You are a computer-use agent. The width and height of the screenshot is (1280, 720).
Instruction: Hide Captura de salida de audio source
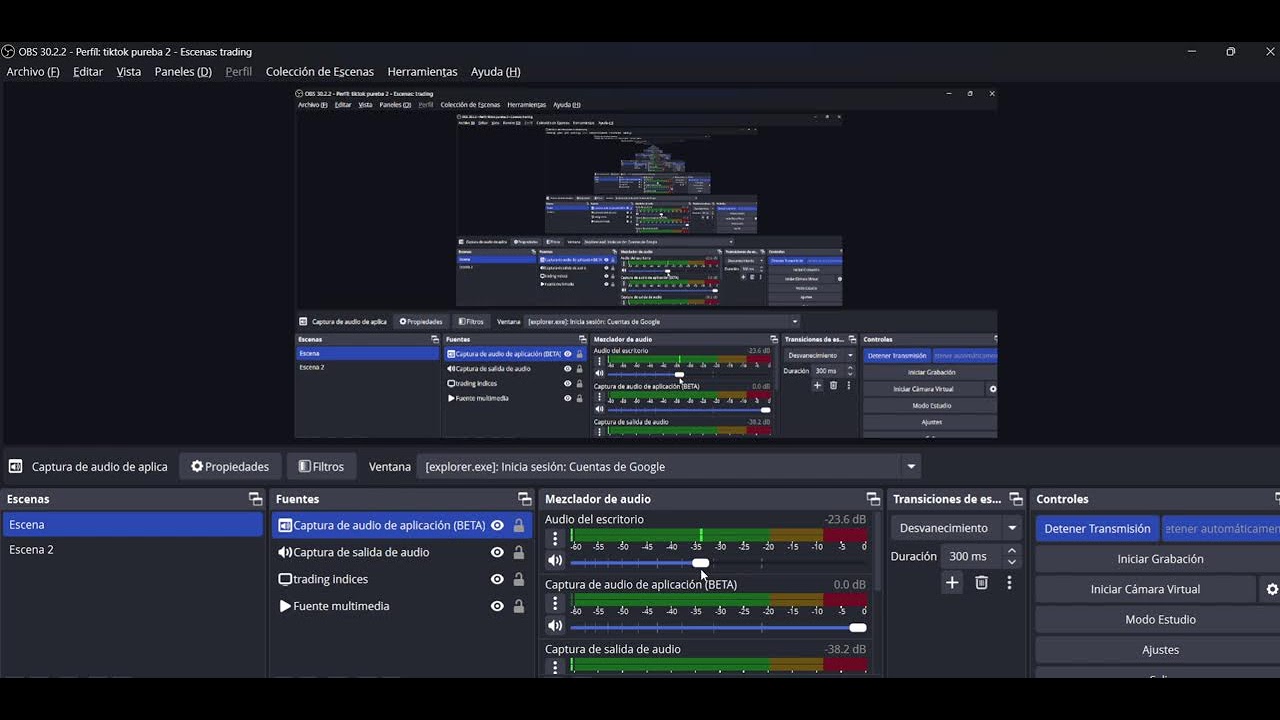point(497,552)
